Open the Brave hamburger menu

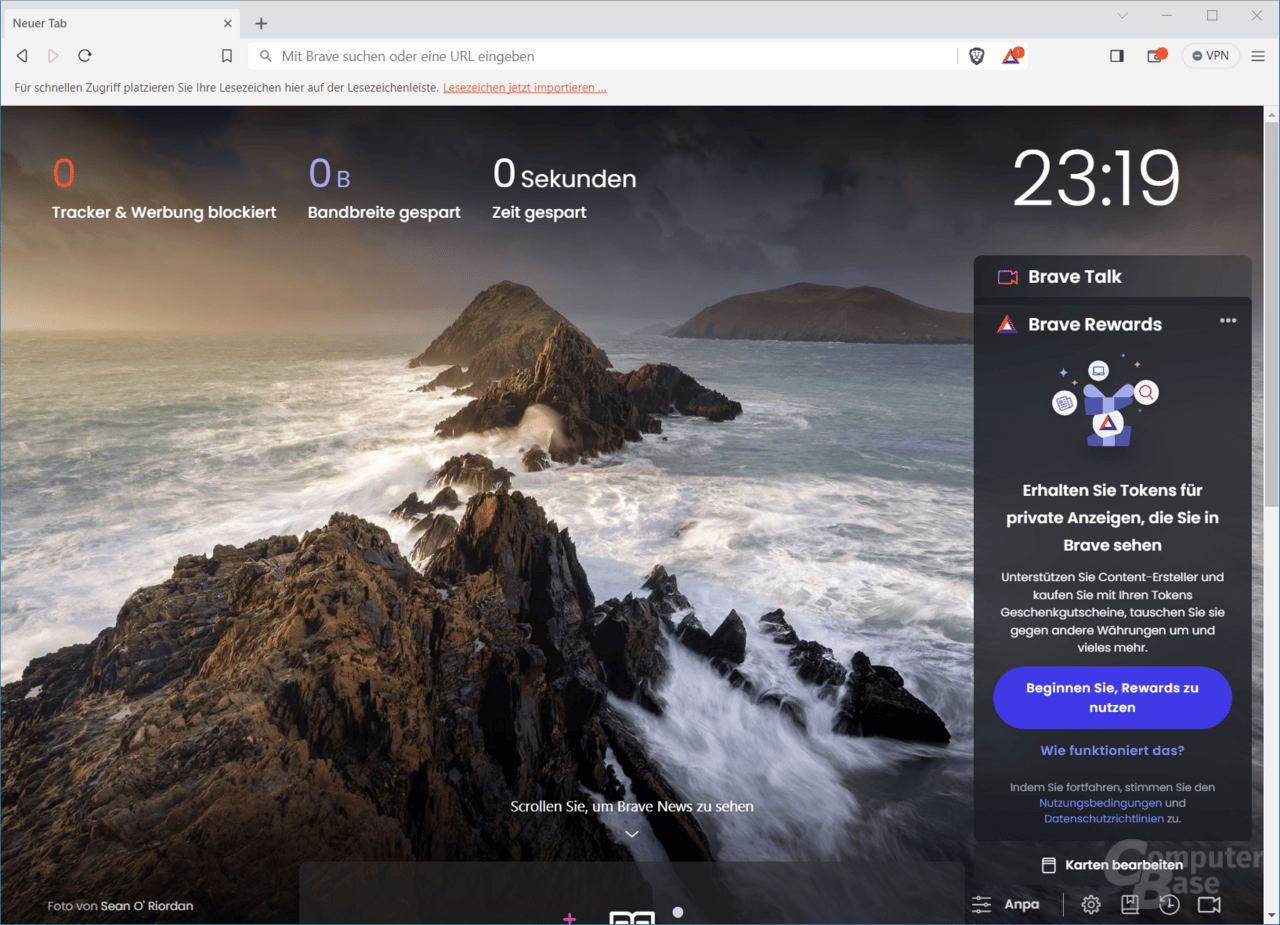tap(1257, 56)
